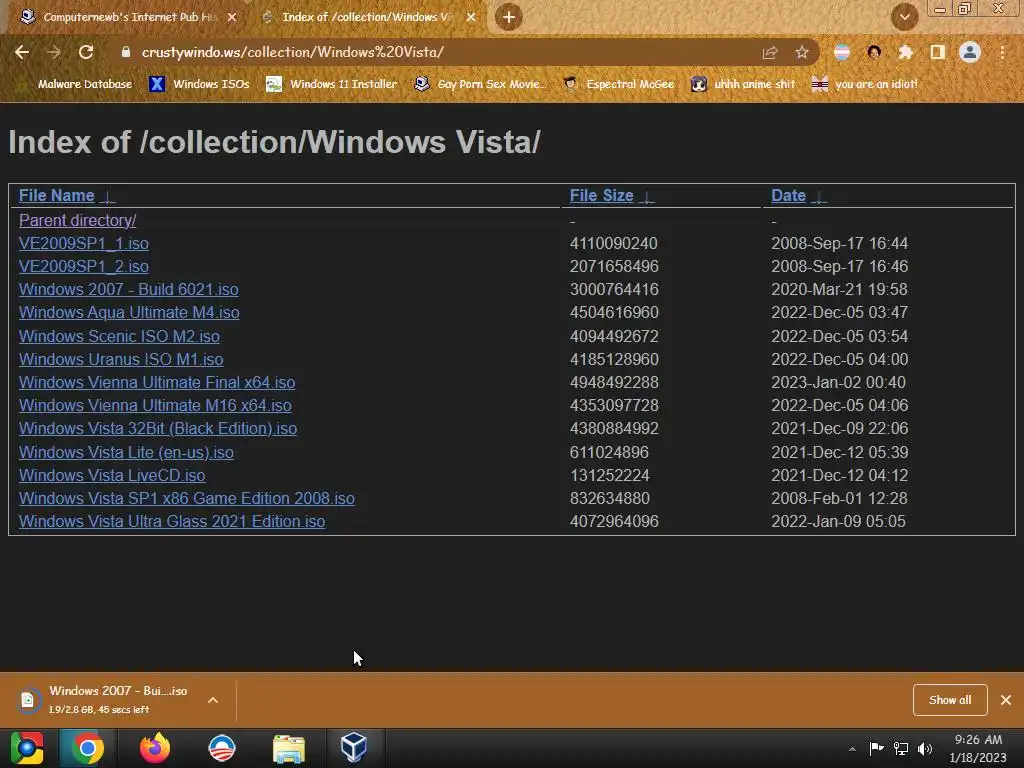This screenshot has width=1024, height=768.
Task: Download Windows Aqua Ultimate M4.iso
Action: 129,312
